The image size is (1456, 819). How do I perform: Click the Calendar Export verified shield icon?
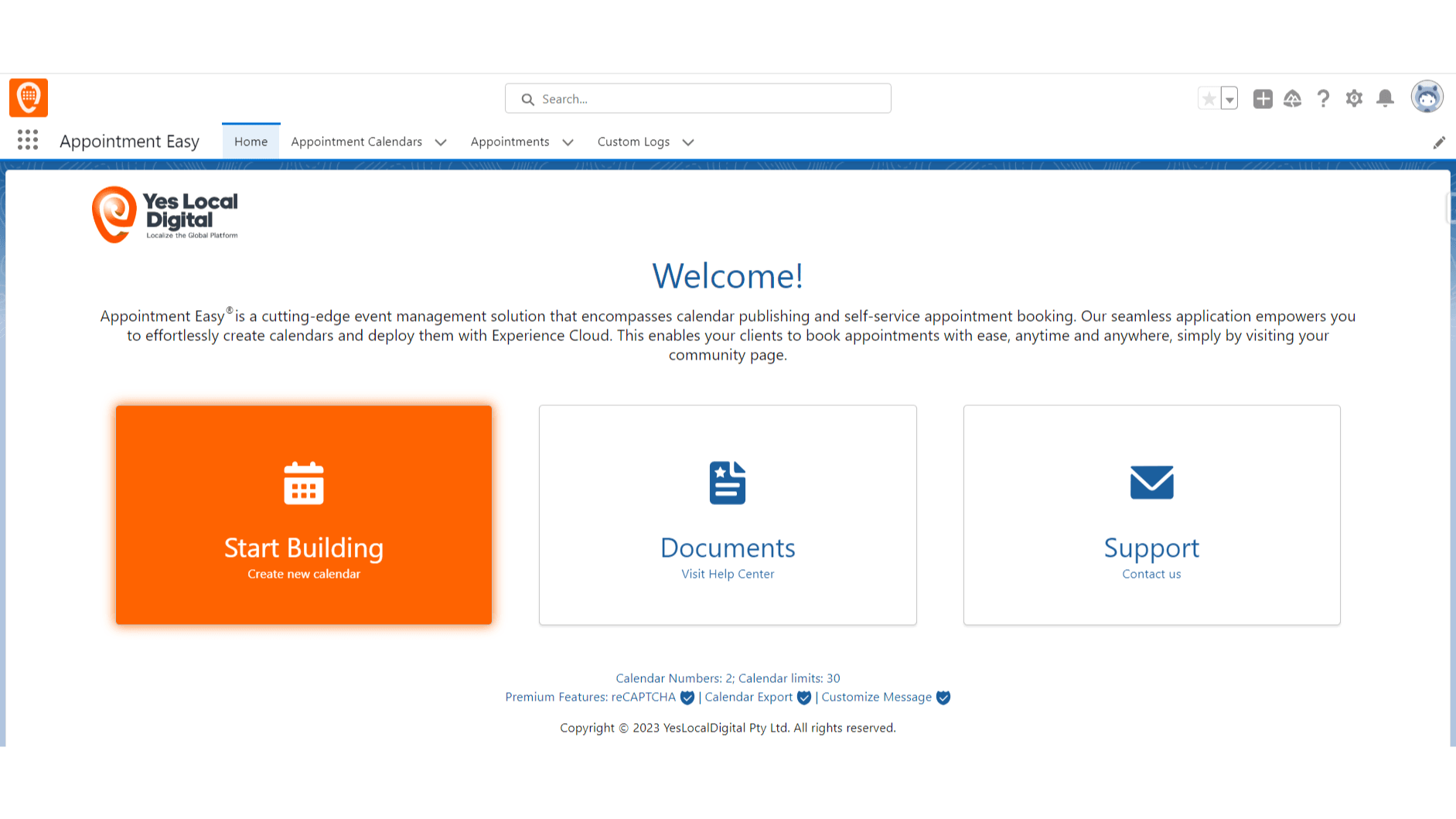tap(804, 698)
